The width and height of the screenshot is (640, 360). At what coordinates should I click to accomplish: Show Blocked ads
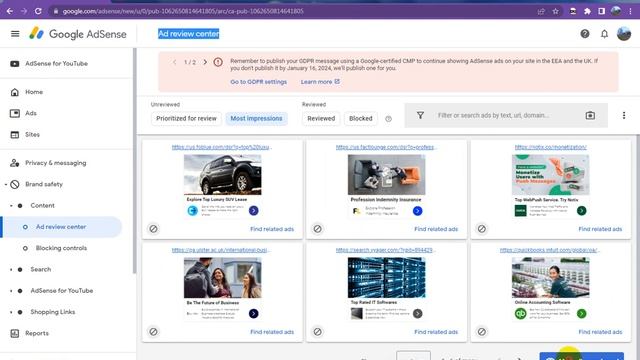(x=360, y=118)
